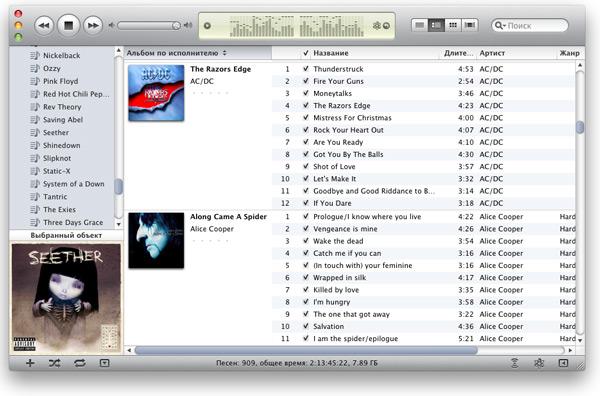
Task: Uncheck the Vengeance is mine checkbox
Action: 306,229
